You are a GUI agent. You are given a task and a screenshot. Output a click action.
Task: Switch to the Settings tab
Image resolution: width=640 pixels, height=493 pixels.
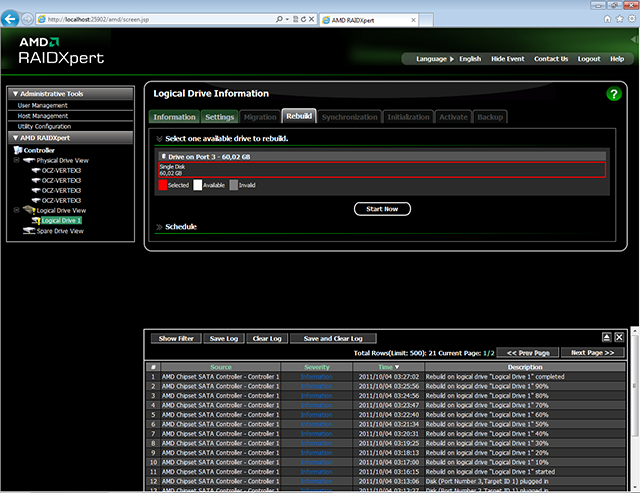click(220, 117)
